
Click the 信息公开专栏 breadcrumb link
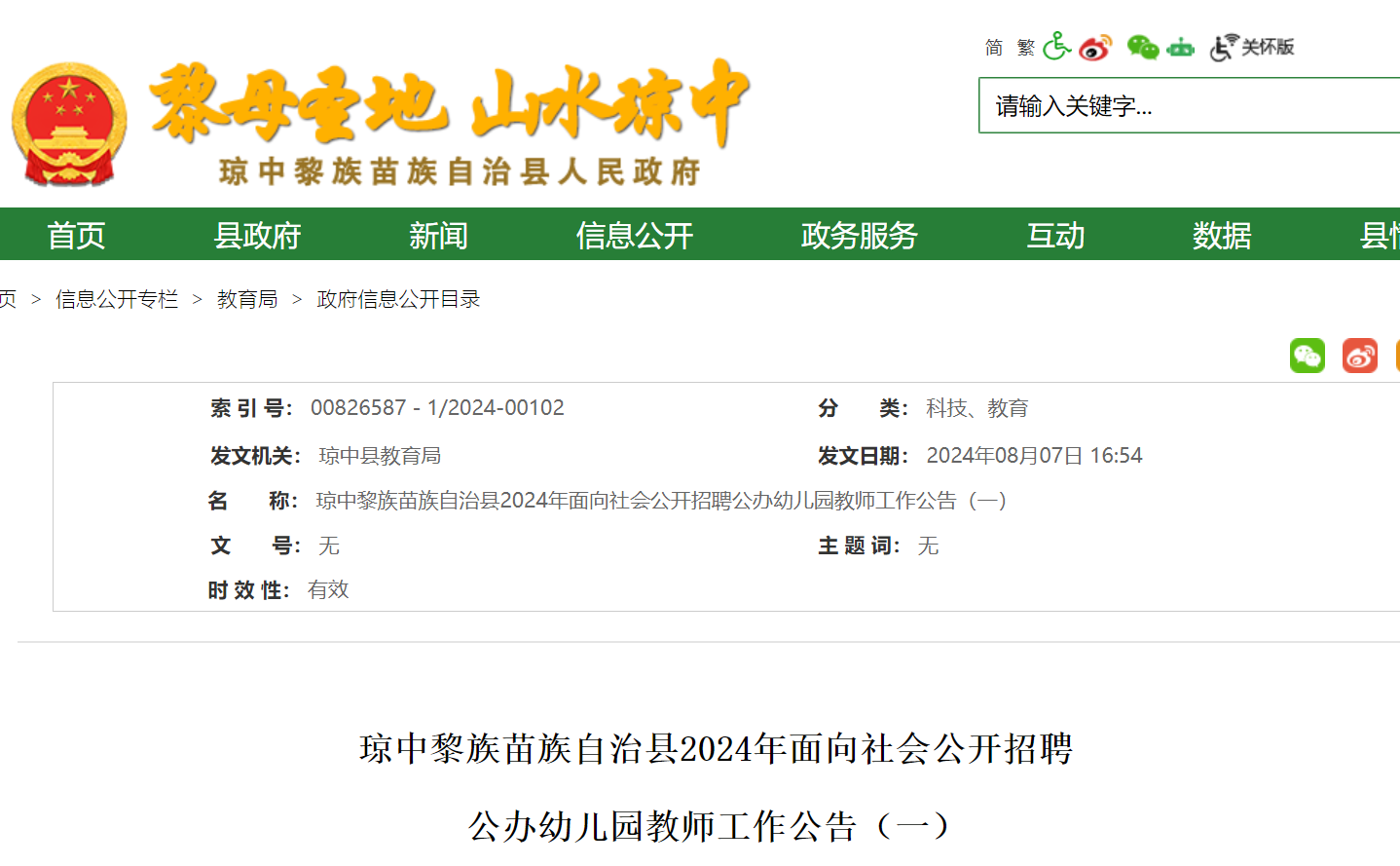pos(117,299)
